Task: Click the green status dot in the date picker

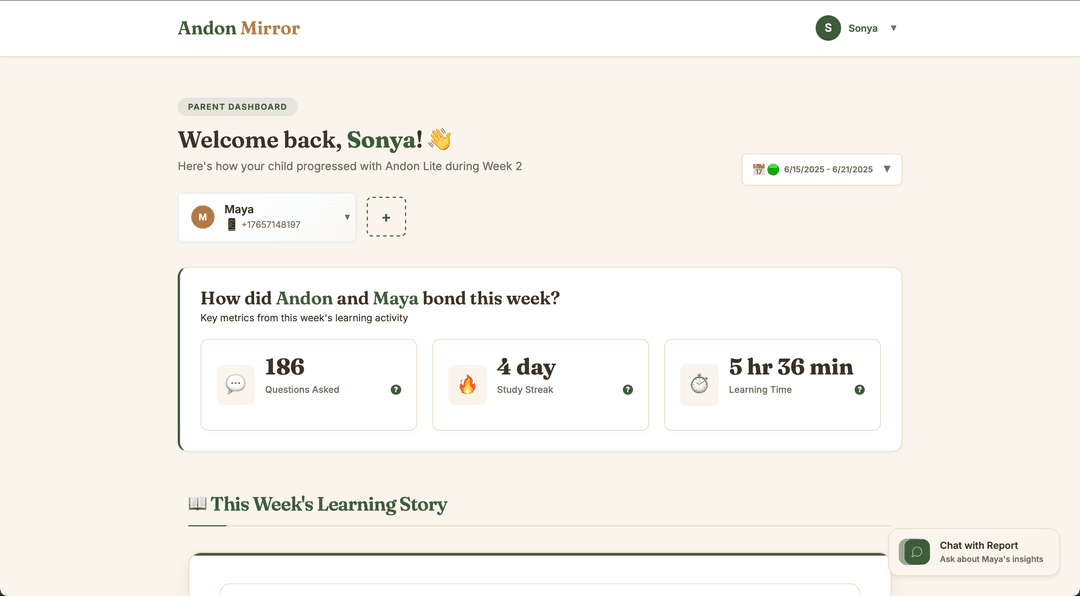Action: [x=771, y=169]
